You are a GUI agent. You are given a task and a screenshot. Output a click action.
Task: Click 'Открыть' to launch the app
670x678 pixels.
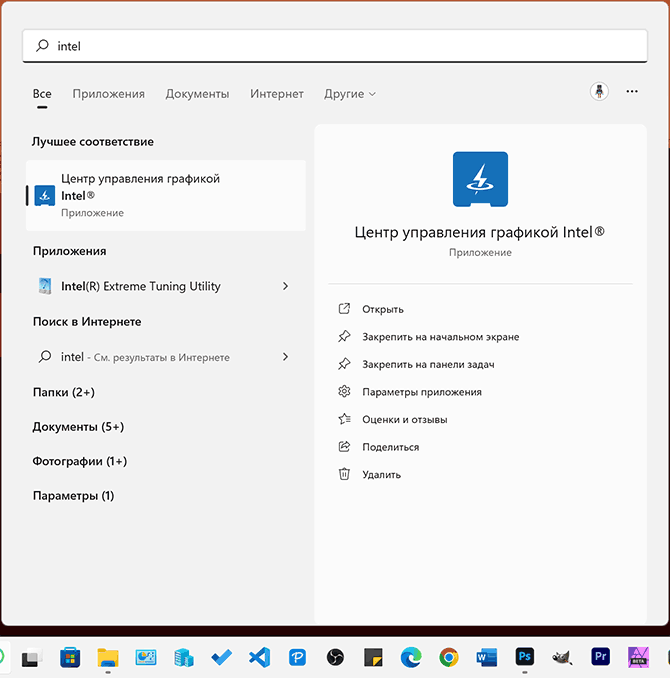[383, 309]
